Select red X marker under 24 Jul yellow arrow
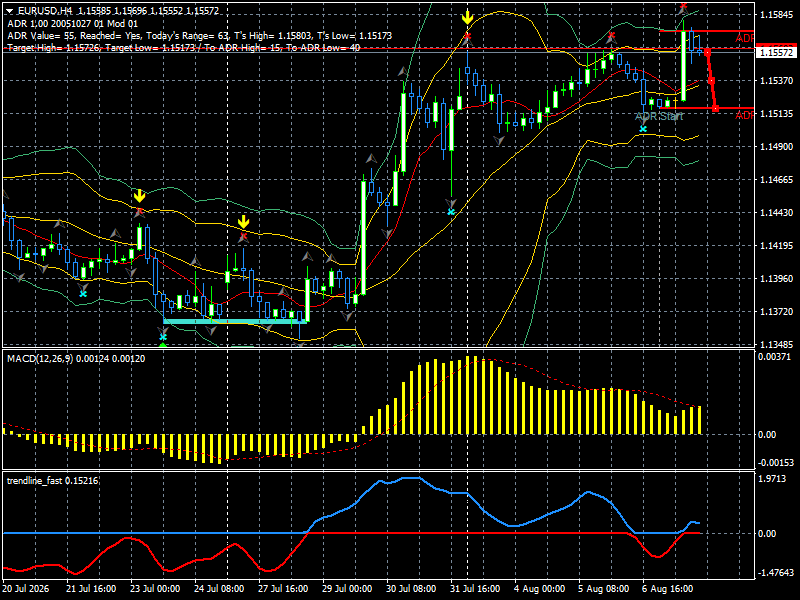 [x=243, y=236]
